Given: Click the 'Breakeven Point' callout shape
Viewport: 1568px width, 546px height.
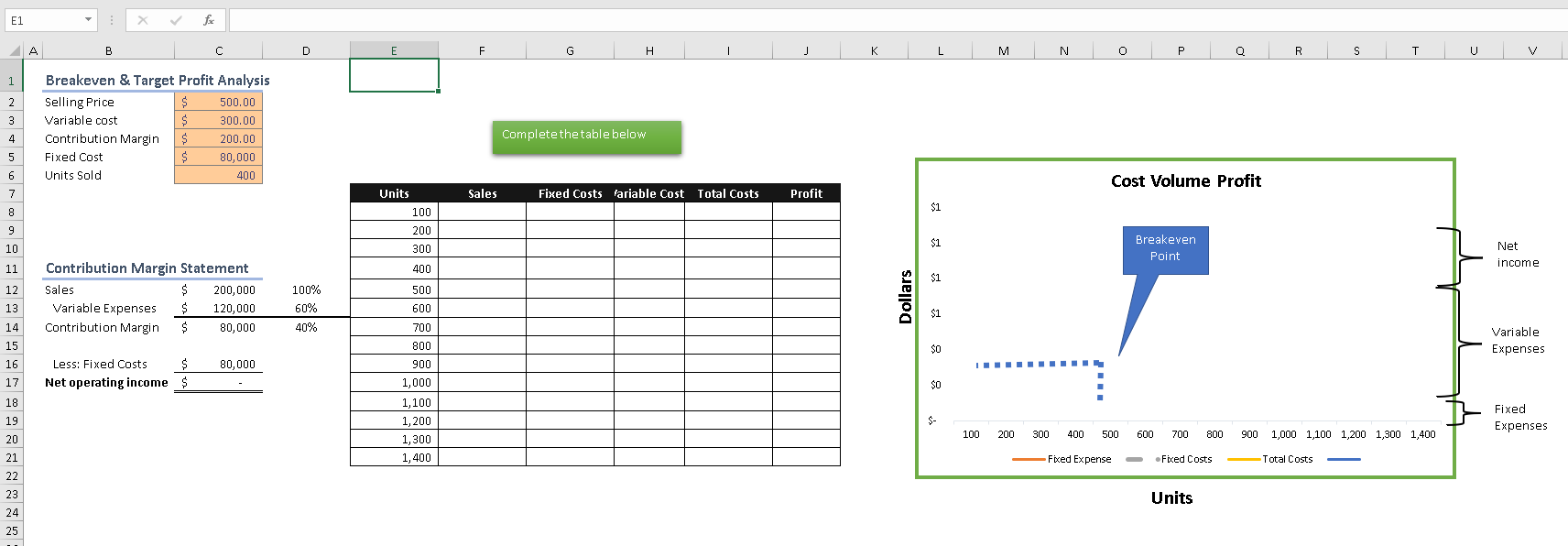Looking at the screenshot, I should click(1165, 250).
